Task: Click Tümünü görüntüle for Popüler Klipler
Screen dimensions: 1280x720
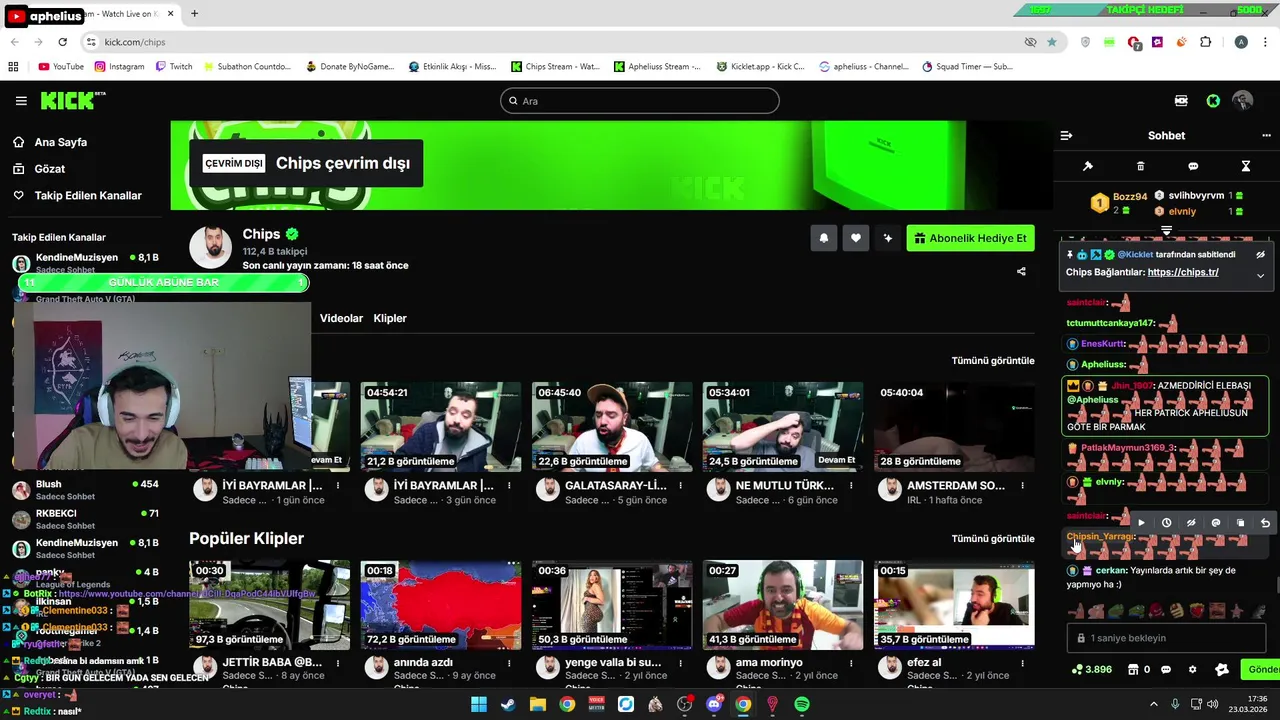Action: 993,539
